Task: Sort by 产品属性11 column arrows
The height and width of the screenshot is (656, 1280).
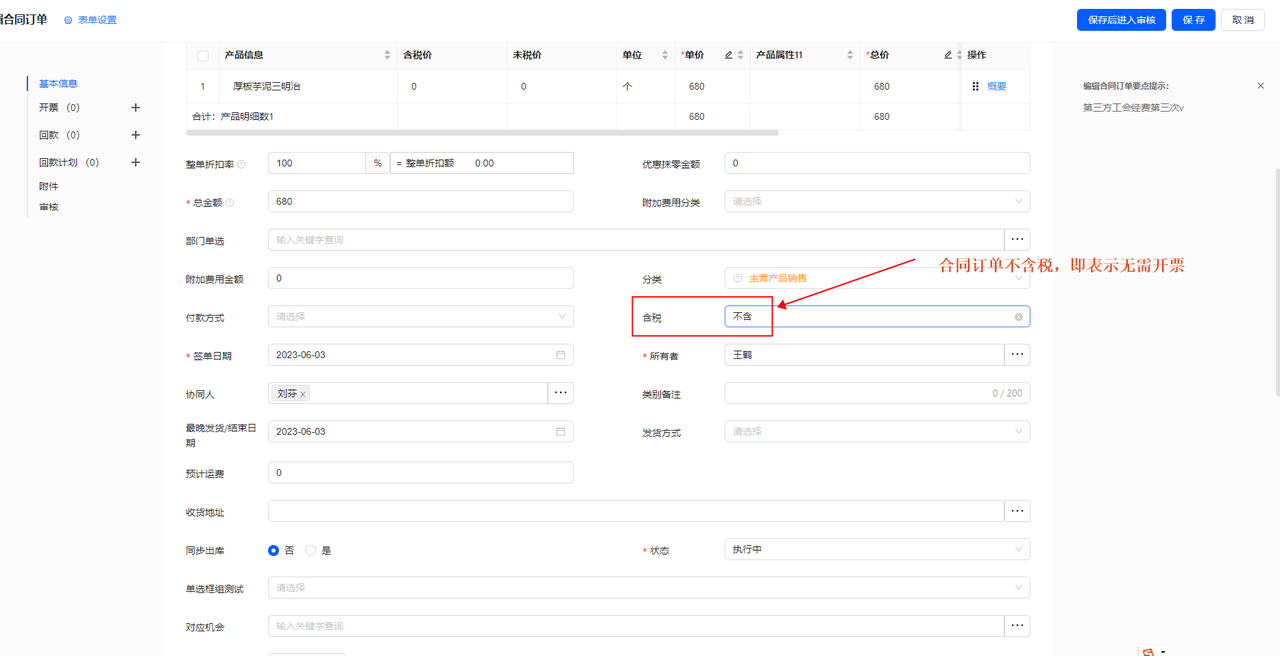Action: (850, 55)
